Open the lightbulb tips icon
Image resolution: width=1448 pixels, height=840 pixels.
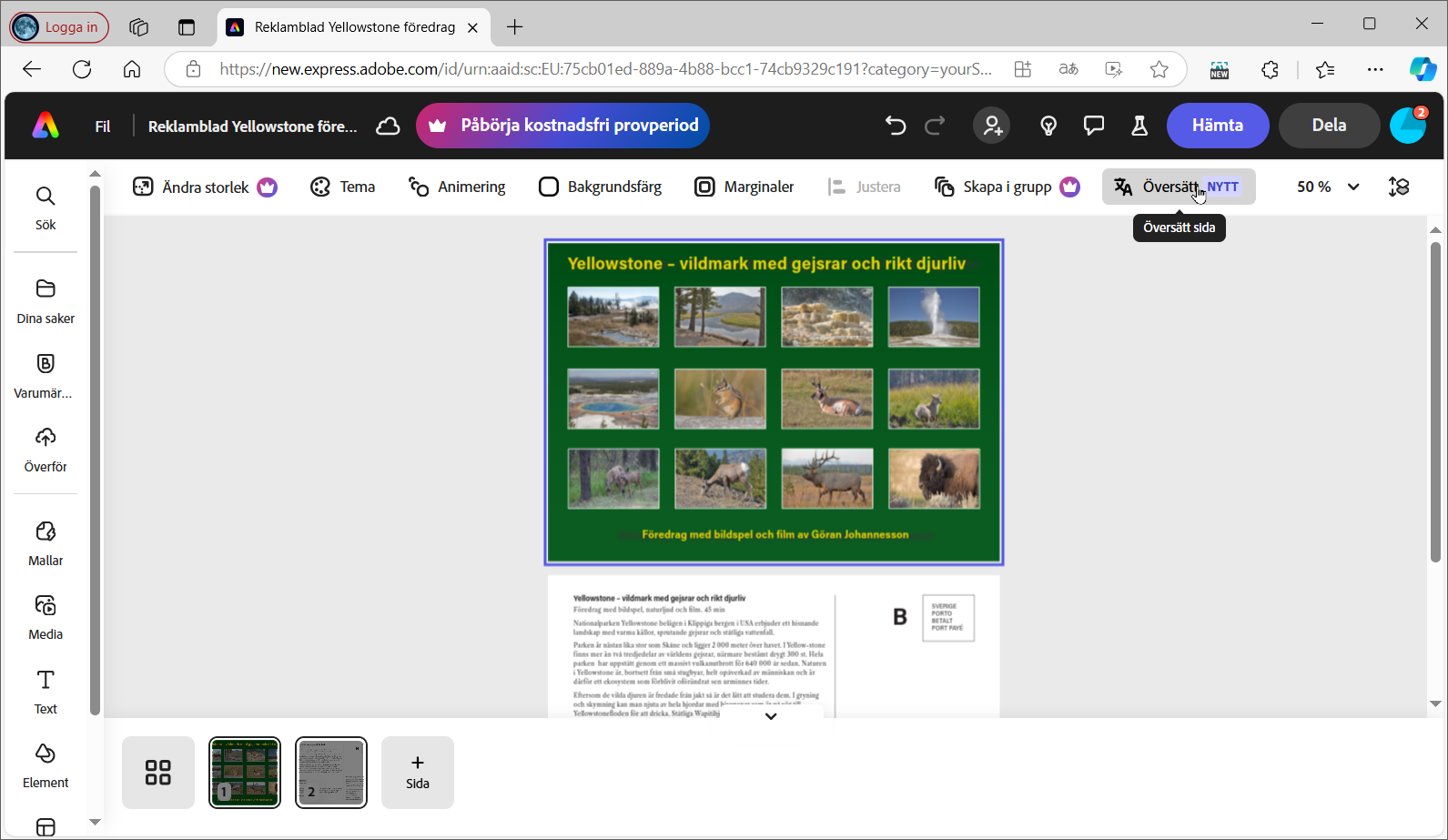(x=1048, y=126)
